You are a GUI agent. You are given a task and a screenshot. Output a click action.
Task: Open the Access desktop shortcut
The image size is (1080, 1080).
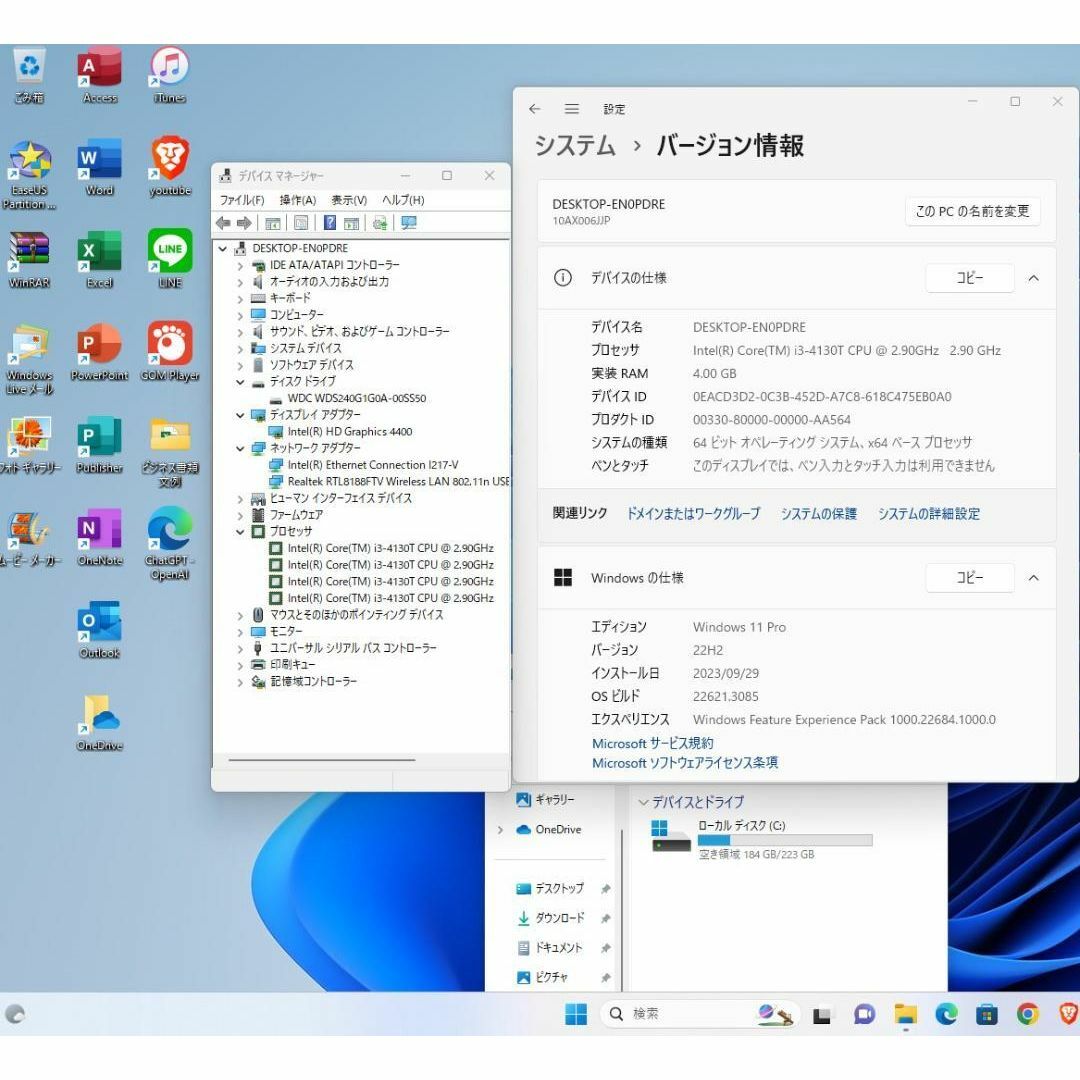pos(100,74)
